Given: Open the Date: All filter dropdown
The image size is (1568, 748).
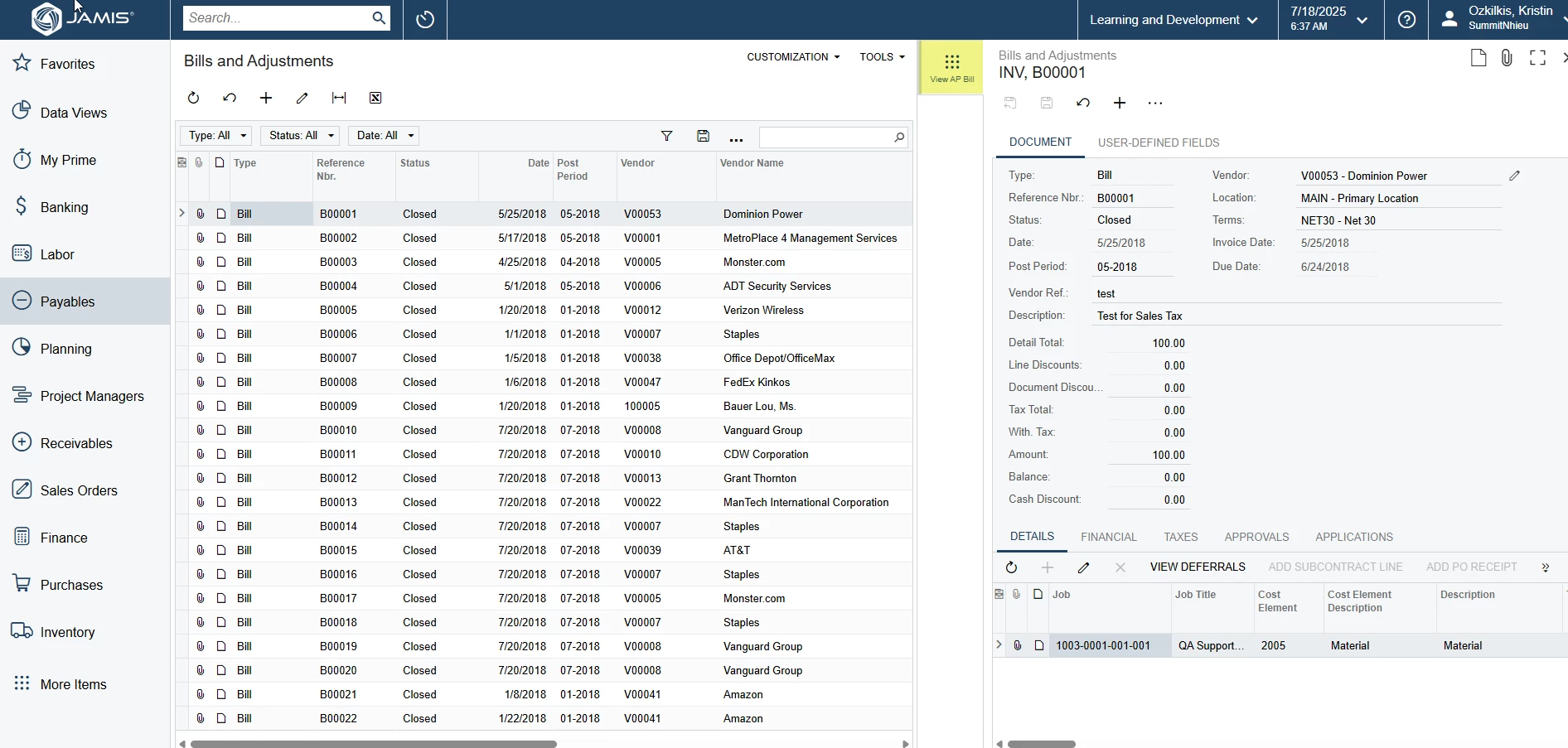Looking at the screenshot, I should click(383, 136).
